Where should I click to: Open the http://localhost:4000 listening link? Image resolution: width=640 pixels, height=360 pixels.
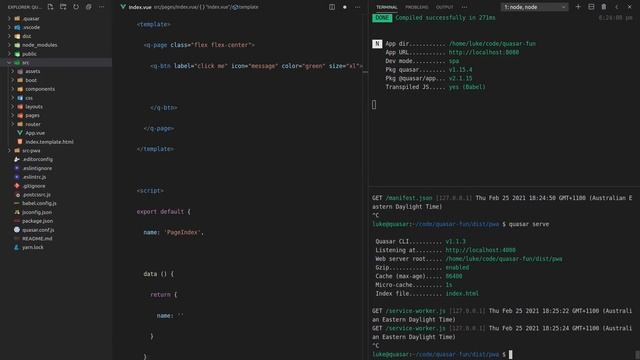coord(480,250)
